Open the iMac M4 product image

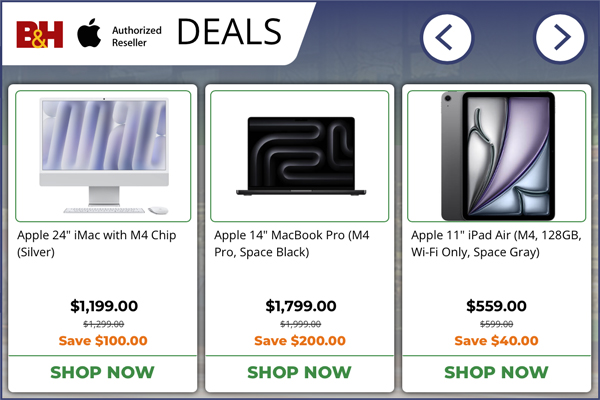click(x=103, y=156)
